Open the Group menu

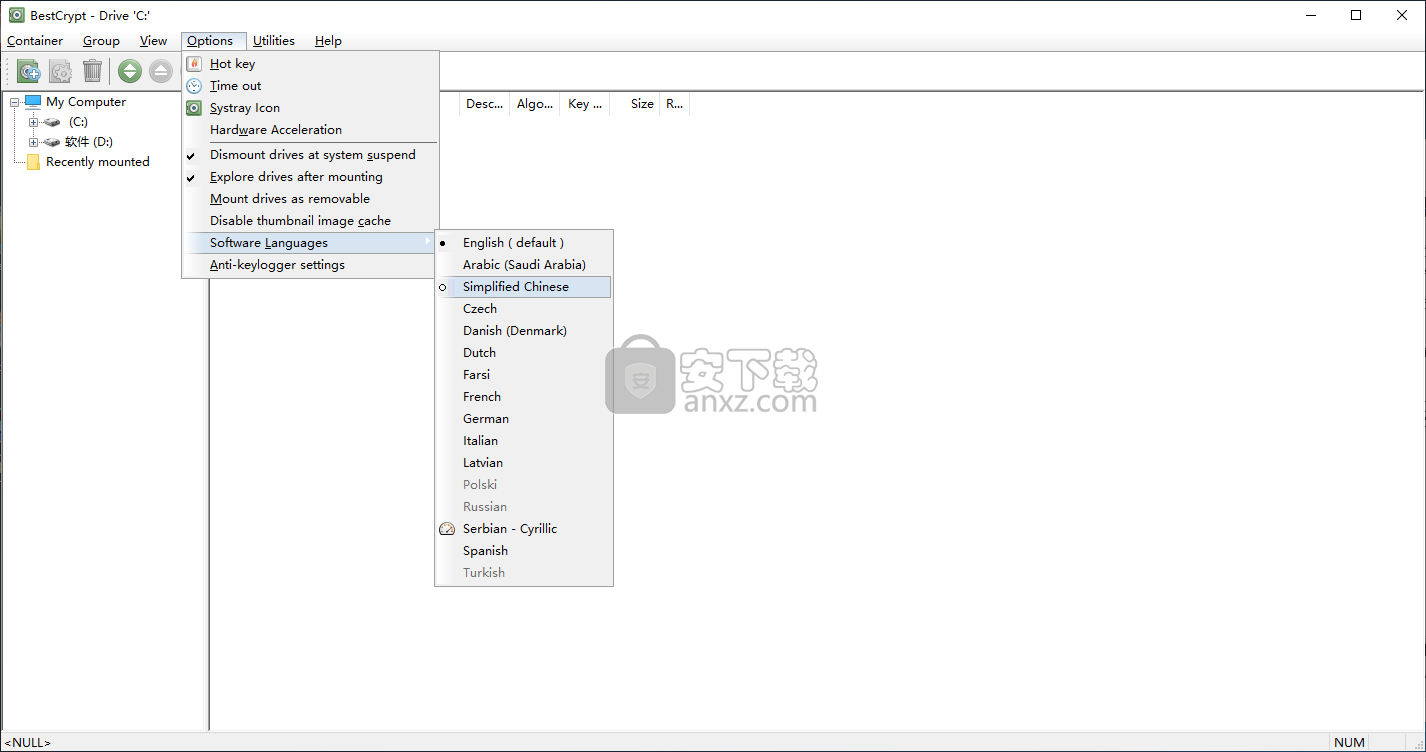(101, 41)
